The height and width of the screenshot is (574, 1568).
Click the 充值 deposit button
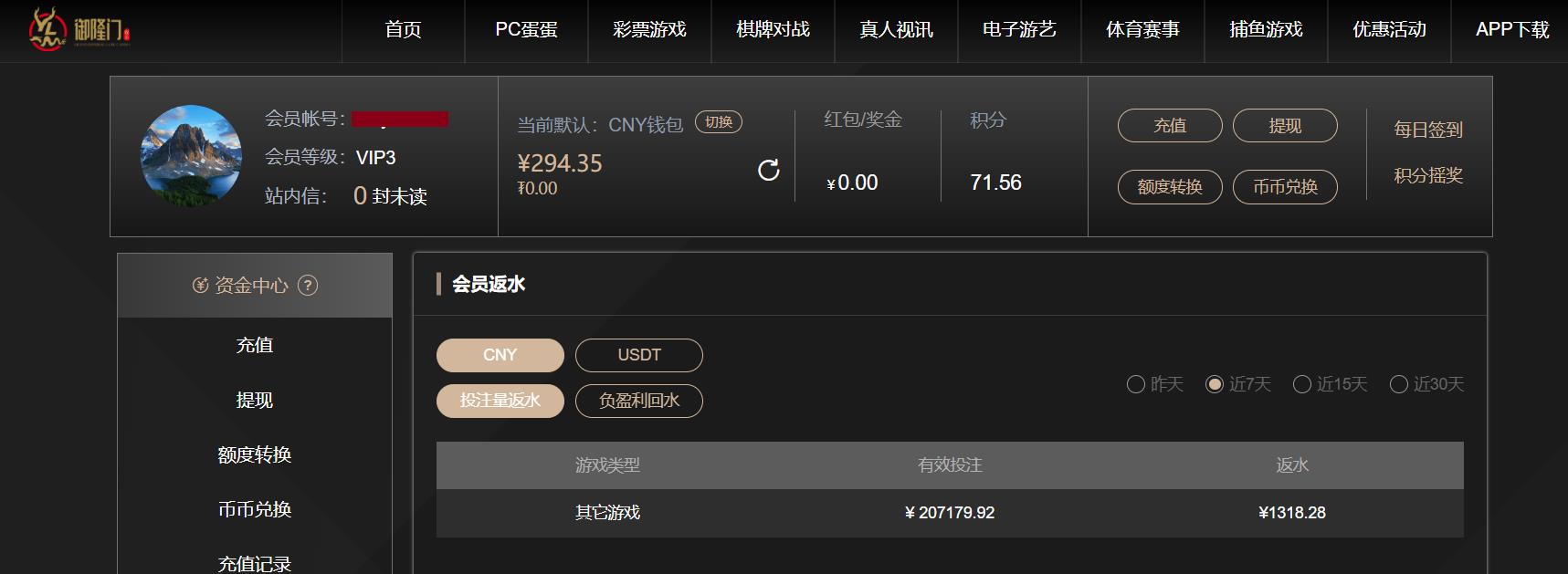(x=1170, y=125)
